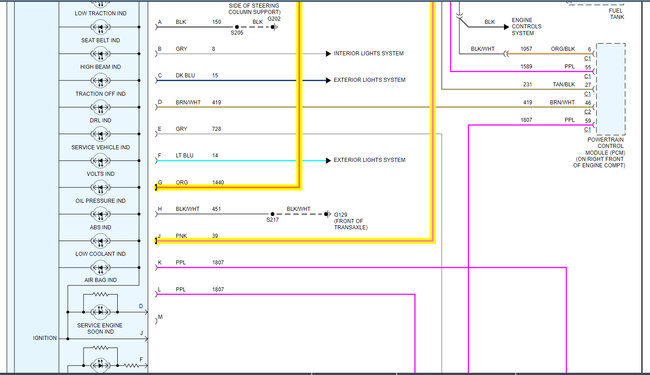Click the GRY 728 wire label at pin E
Viewport: 650px width, 375px height.
click(198, 129)
